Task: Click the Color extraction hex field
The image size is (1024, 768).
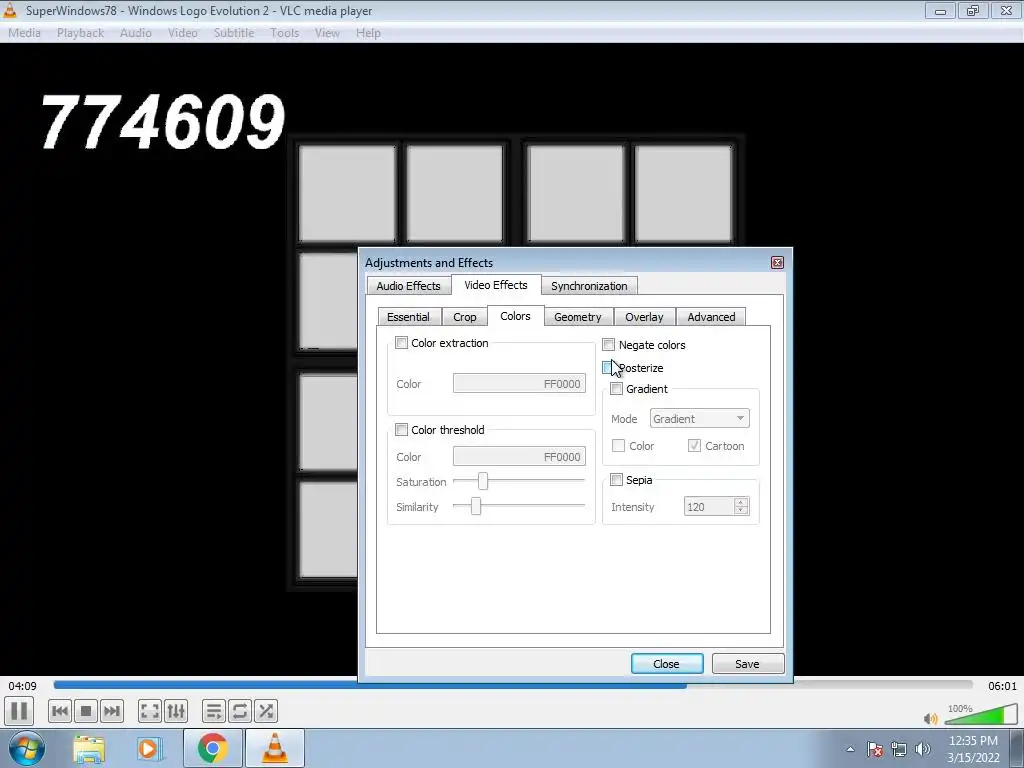Action: (x=519, y=383)
